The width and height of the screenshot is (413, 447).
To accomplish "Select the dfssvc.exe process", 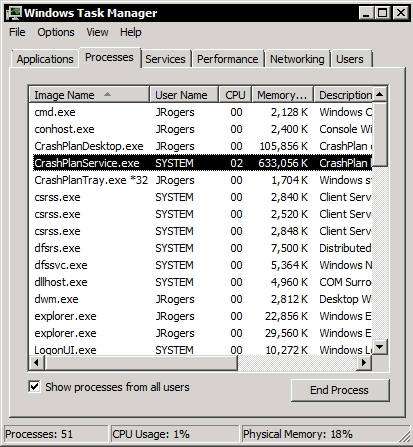I will click(202, 265).
